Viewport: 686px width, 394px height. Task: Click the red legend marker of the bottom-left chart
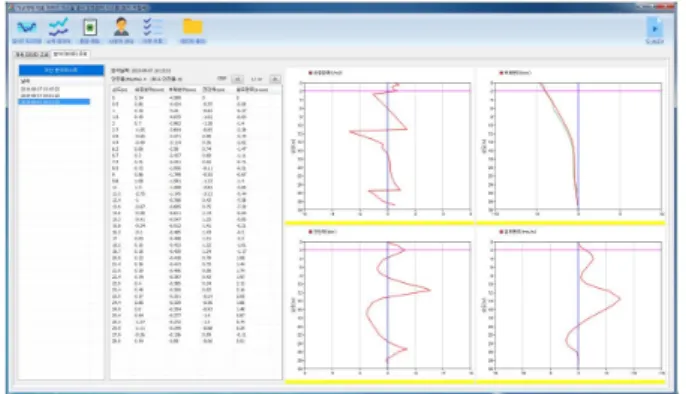pos(310,232)
